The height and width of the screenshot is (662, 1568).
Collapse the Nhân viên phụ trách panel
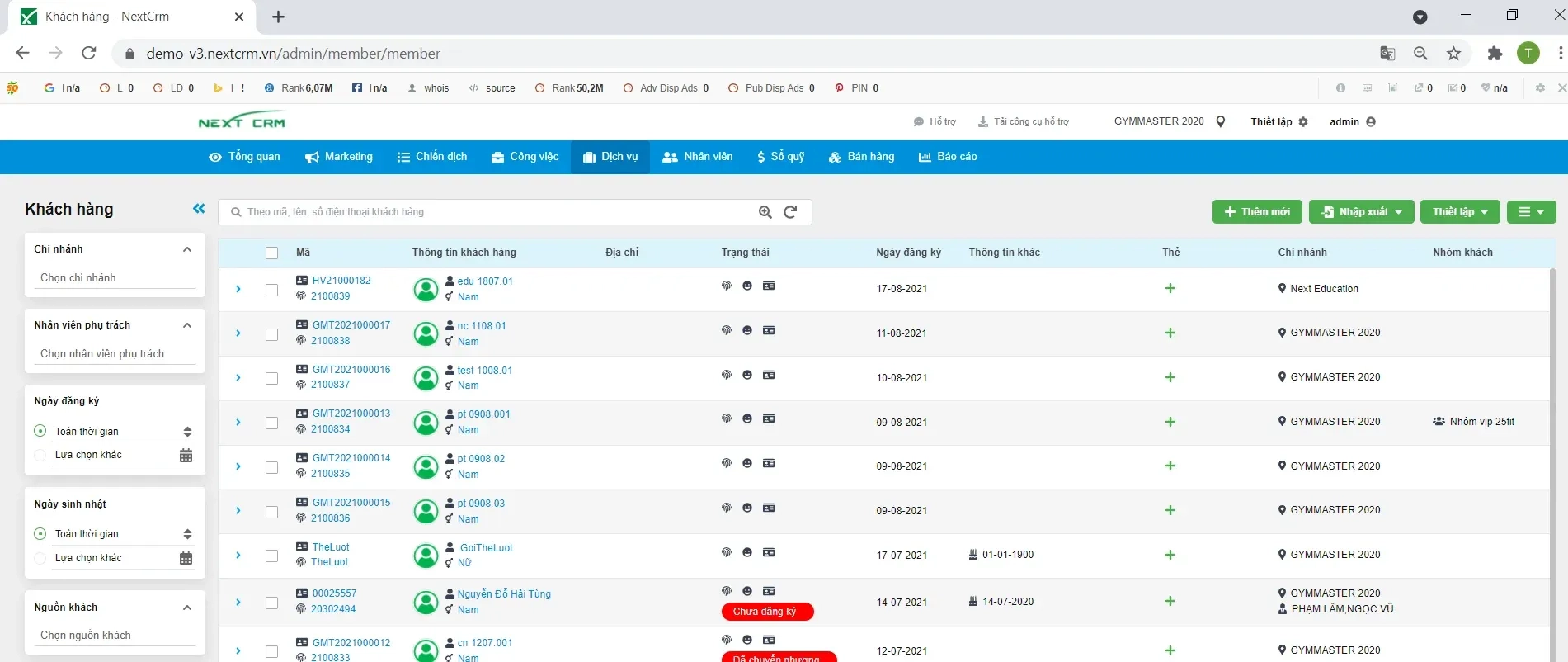(187, 325)
